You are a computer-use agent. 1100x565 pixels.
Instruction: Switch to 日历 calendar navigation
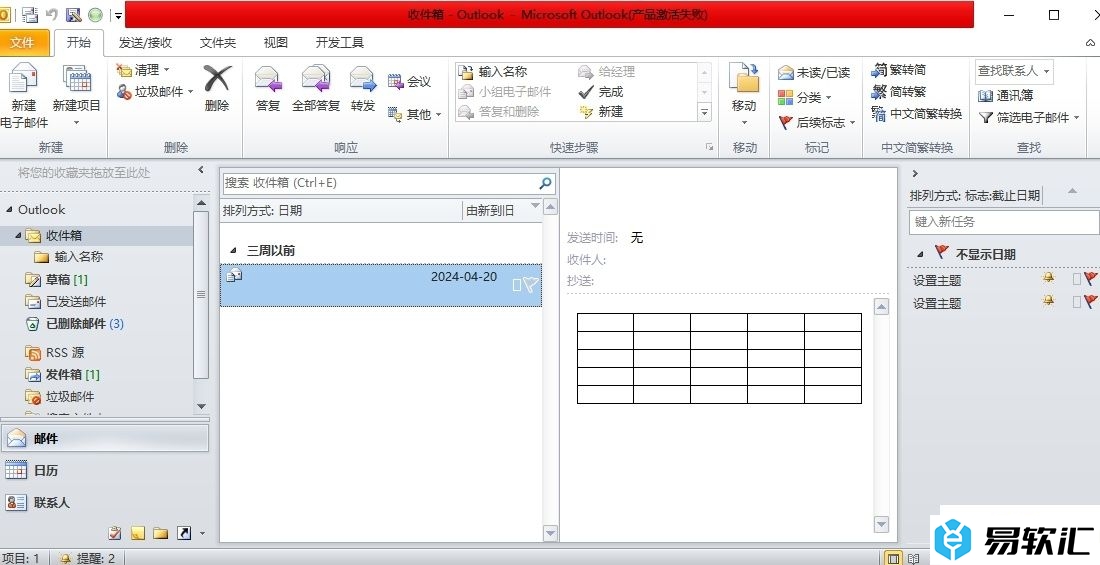point(105,470)
